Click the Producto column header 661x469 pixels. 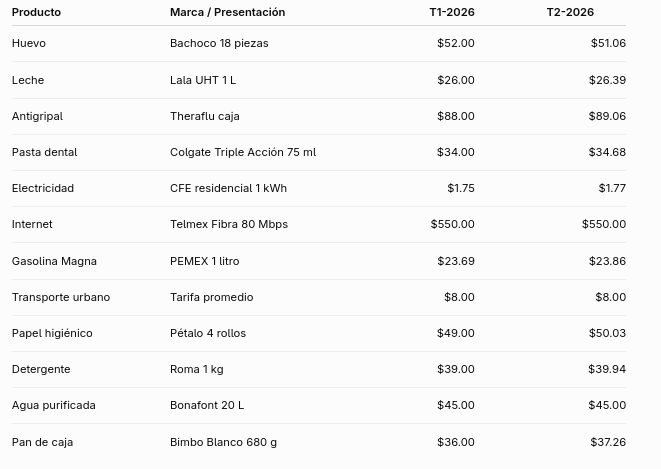[36, 12]
